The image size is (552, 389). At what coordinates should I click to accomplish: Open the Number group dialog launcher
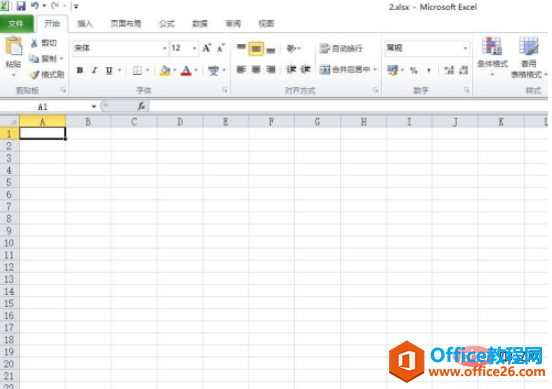pos(466,90)
